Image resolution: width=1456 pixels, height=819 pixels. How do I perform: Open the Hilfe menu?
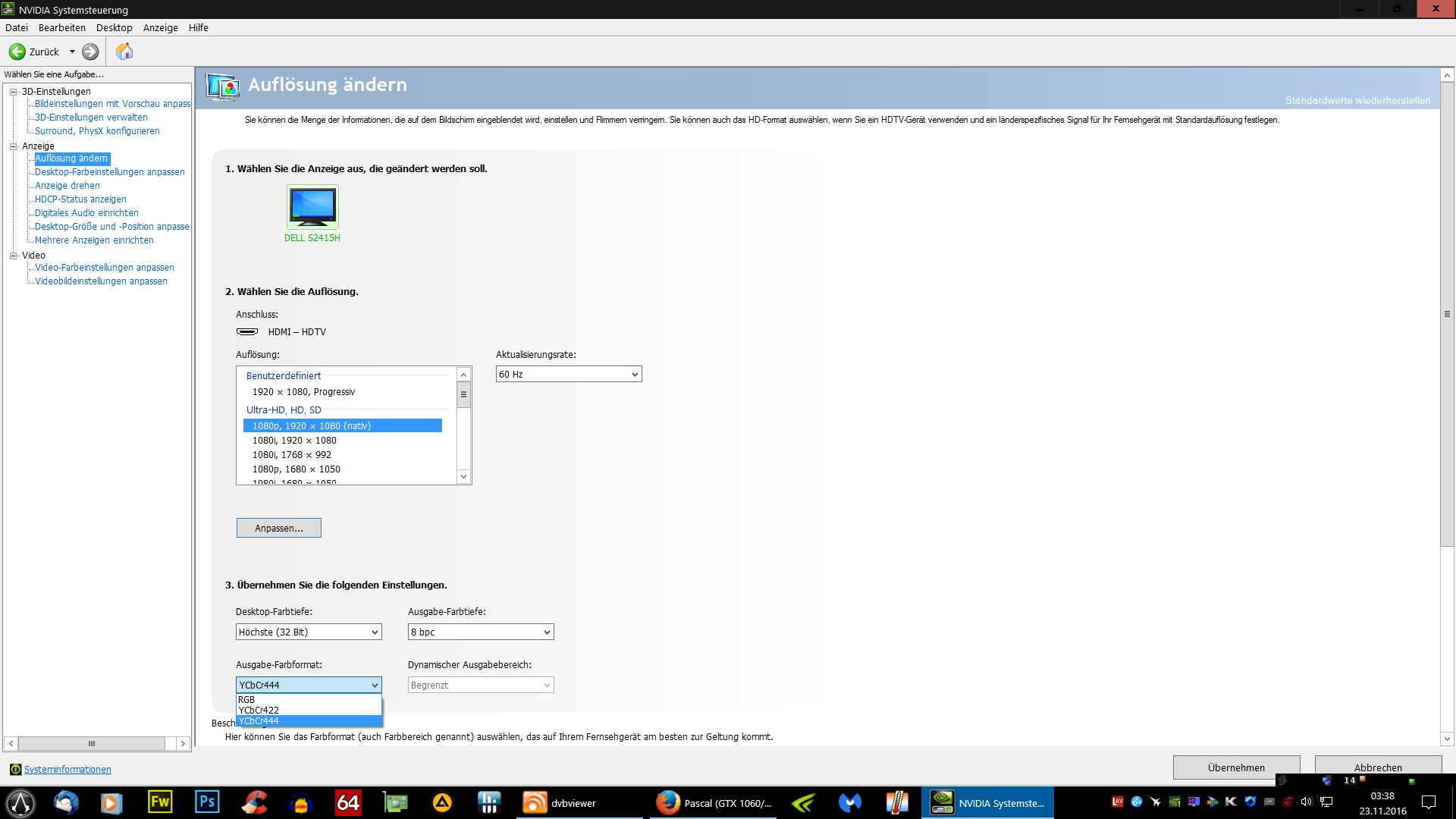click(x=198, y=28)
